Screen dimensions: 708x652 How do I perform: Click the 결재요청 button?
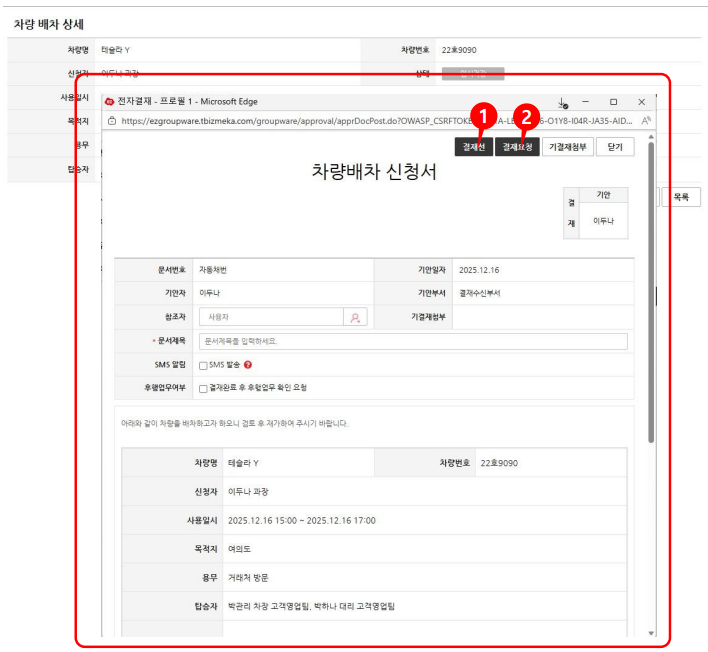point(517,147)
